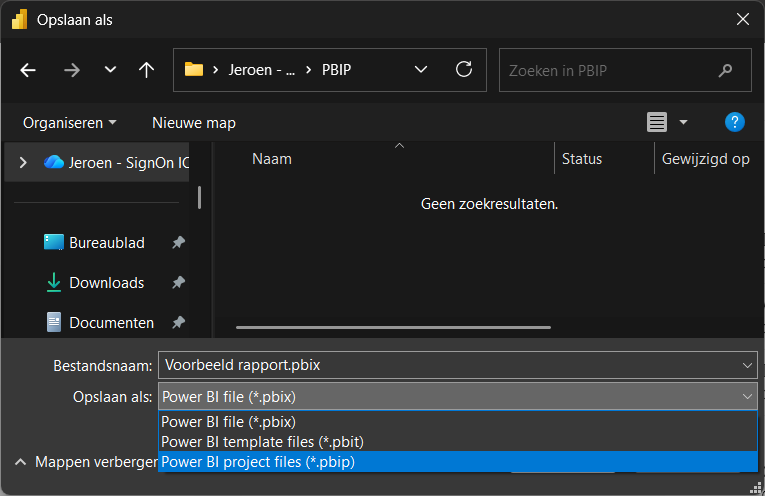This screenshot has height=496, width=765.
Task: Open recent locations chevron dropdown
Action: 110,70
